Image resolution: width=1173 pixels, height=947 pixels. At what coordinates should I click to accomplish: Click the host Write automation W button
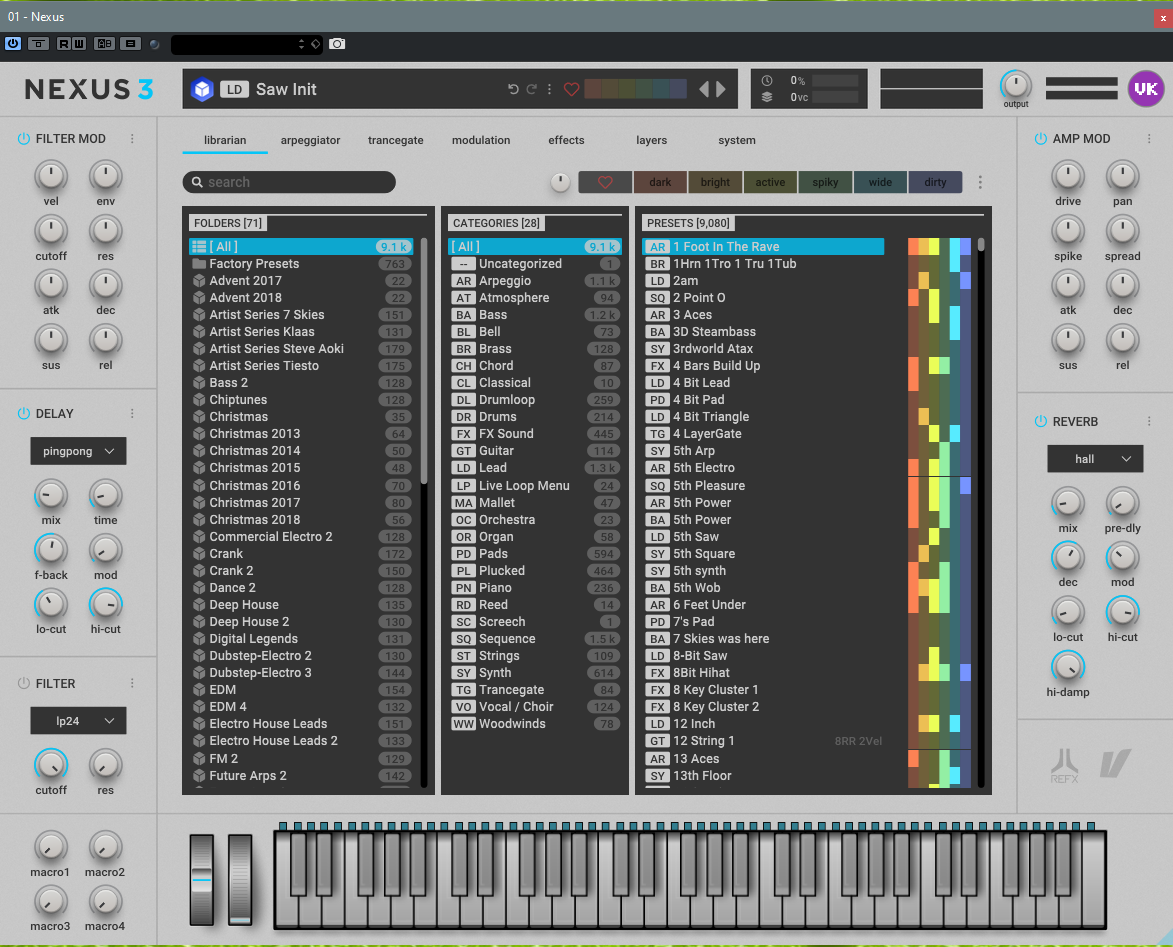tap(79, 43)
